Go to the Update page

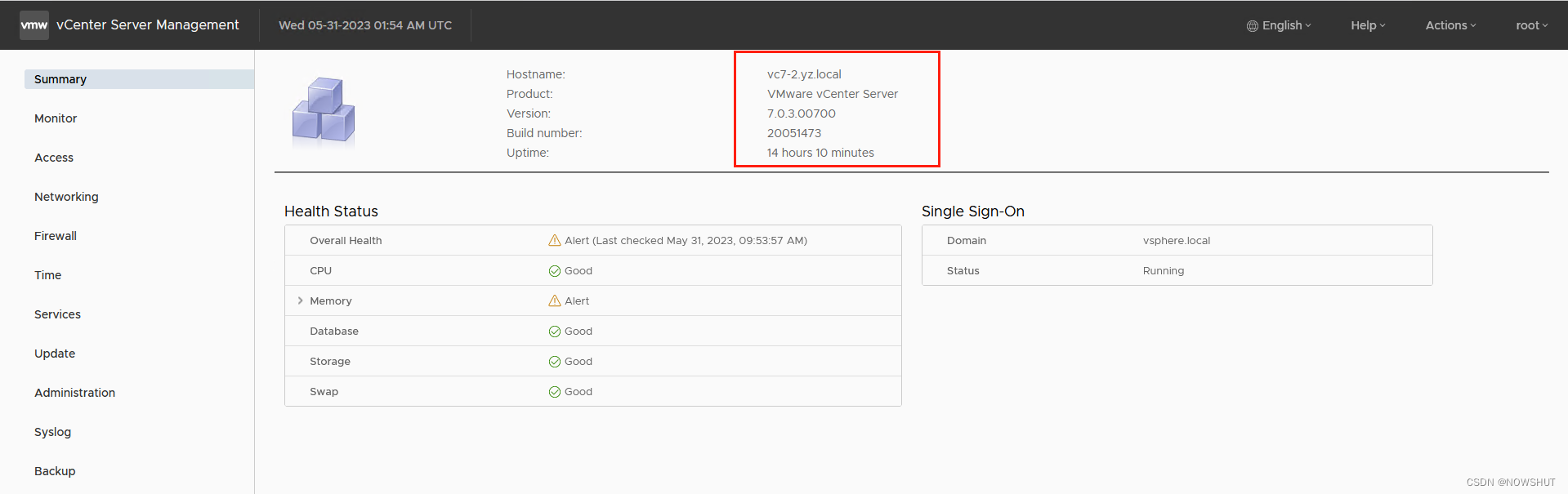click(x=55, y=354)
